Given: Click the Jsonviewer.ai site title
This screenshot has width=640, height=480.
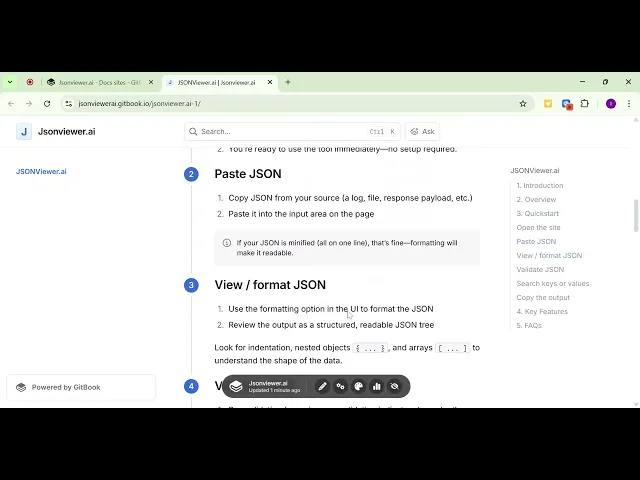Looking at the screenshot, I should click(x=67, y=131).
